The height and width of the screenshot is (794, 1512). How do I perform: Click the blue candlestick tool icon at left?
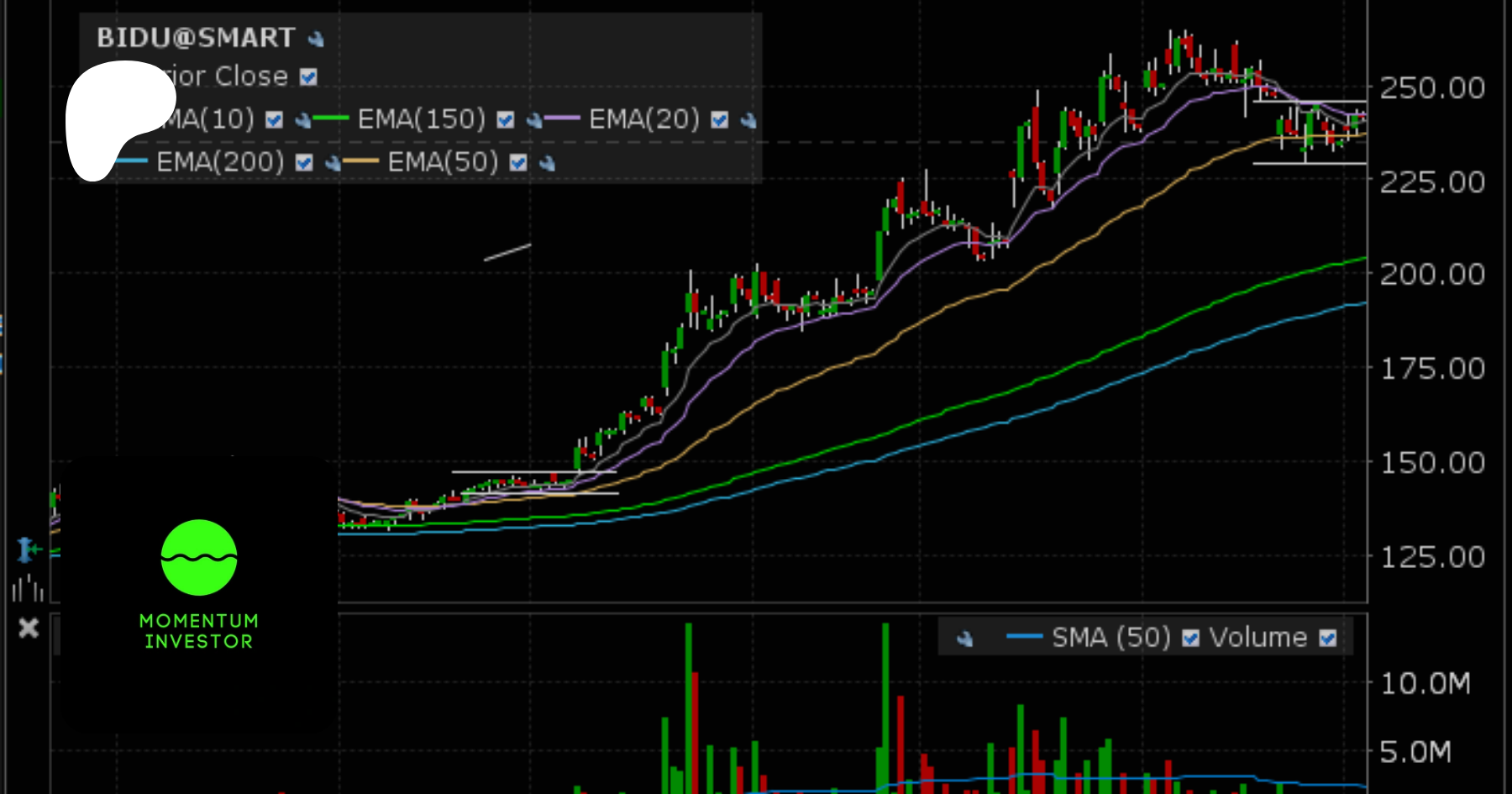[x=28, y=550]
